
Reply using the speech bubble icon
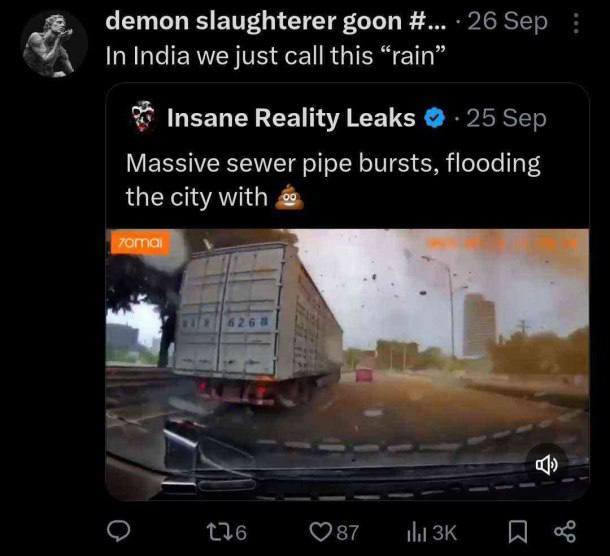pyautogui.click(x=118, y=532)
